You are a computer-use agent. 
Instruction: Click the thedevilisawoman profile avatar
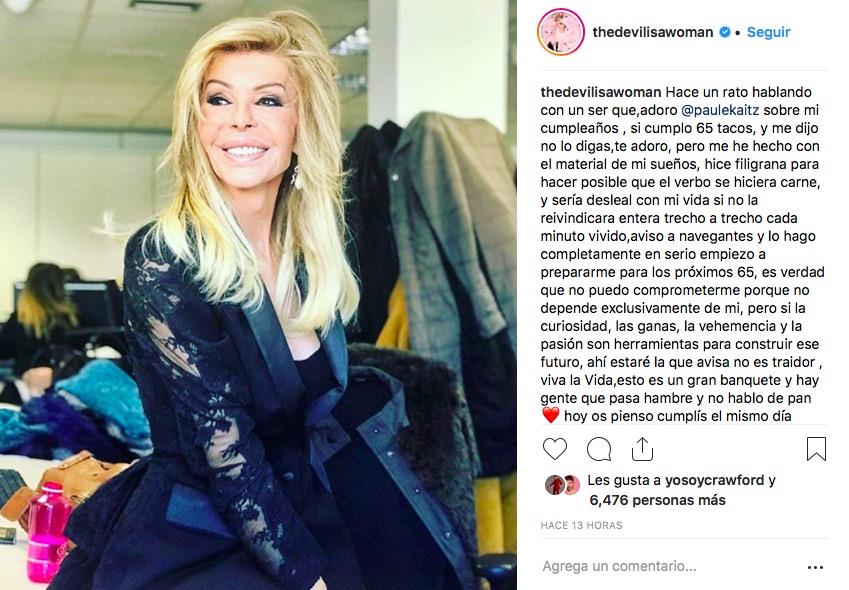click(561, 32)
